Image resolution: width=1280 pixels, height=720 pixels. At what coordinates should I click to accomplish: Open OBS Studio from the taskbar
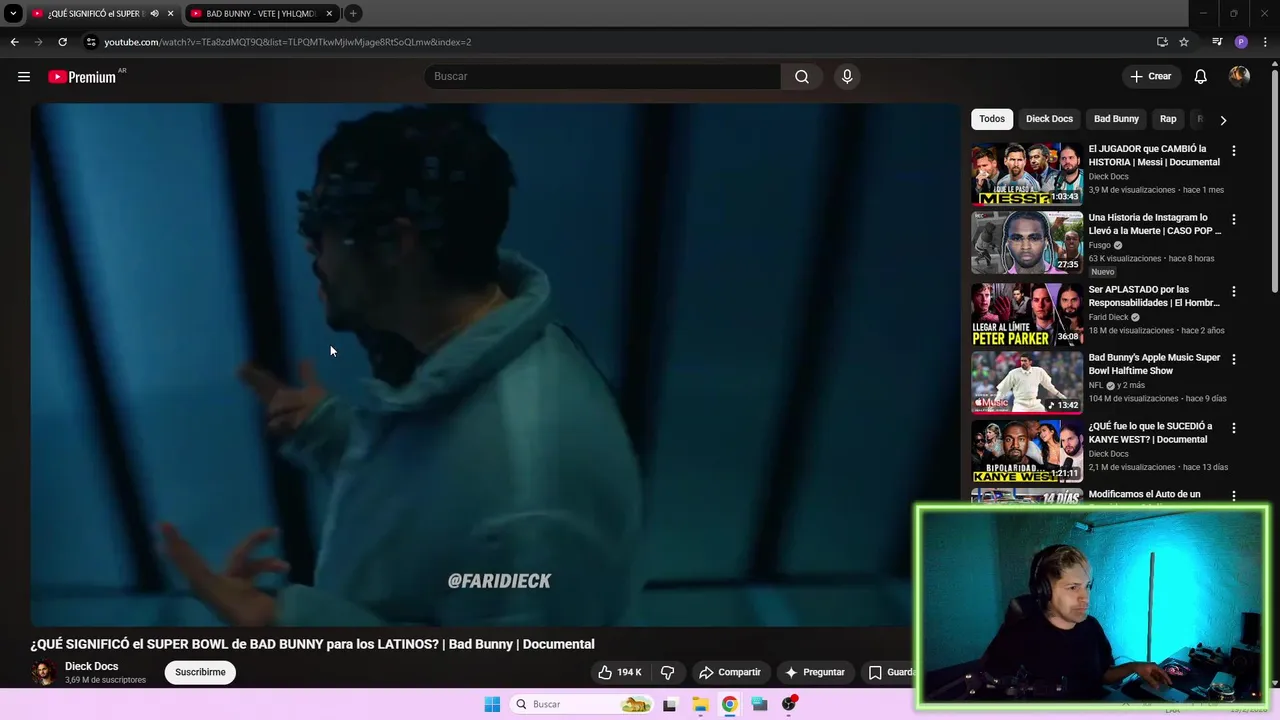coord(789,705)
